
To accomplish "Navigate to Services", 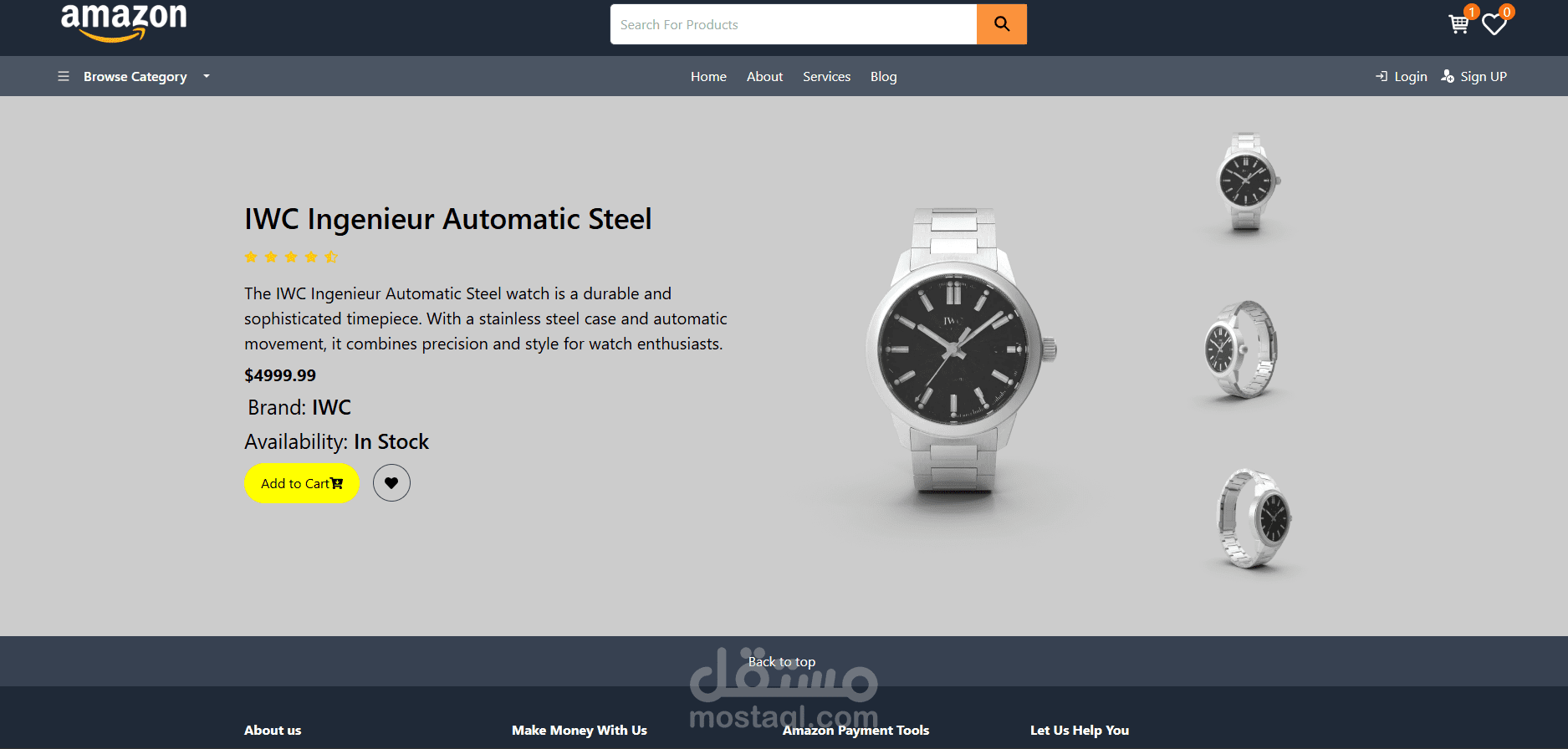I will coord(826,76).
